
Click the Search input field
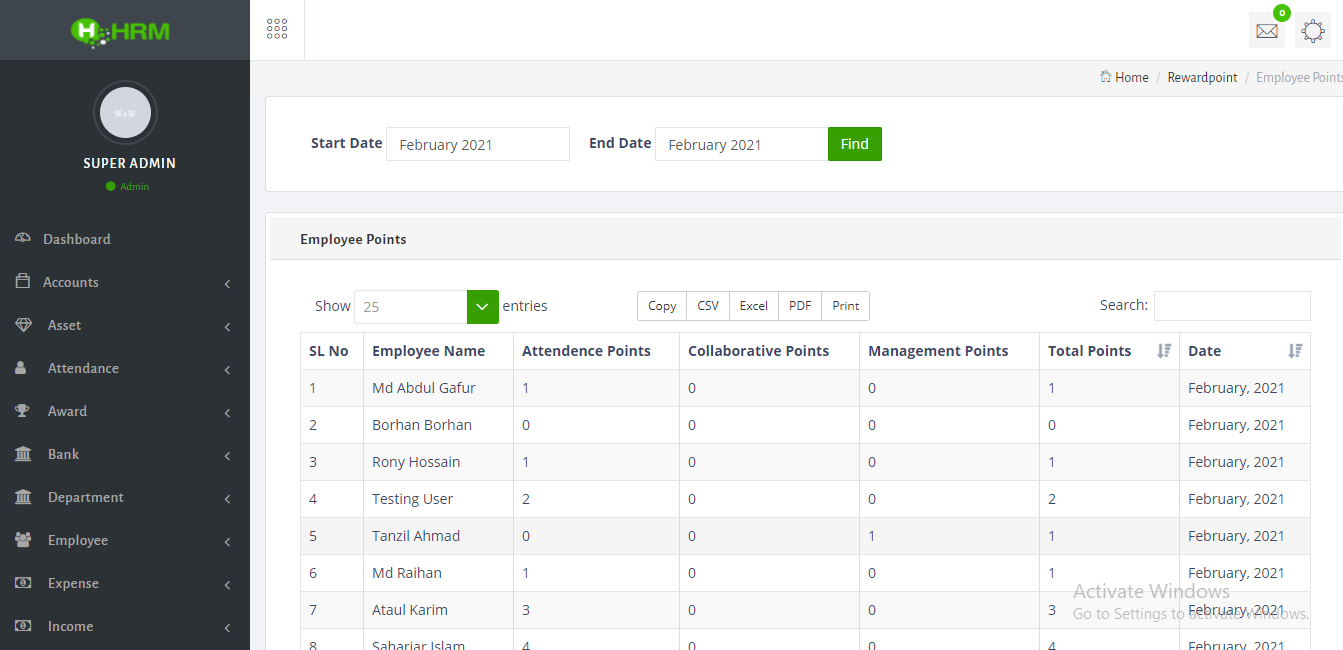[x=1231, y=306]
